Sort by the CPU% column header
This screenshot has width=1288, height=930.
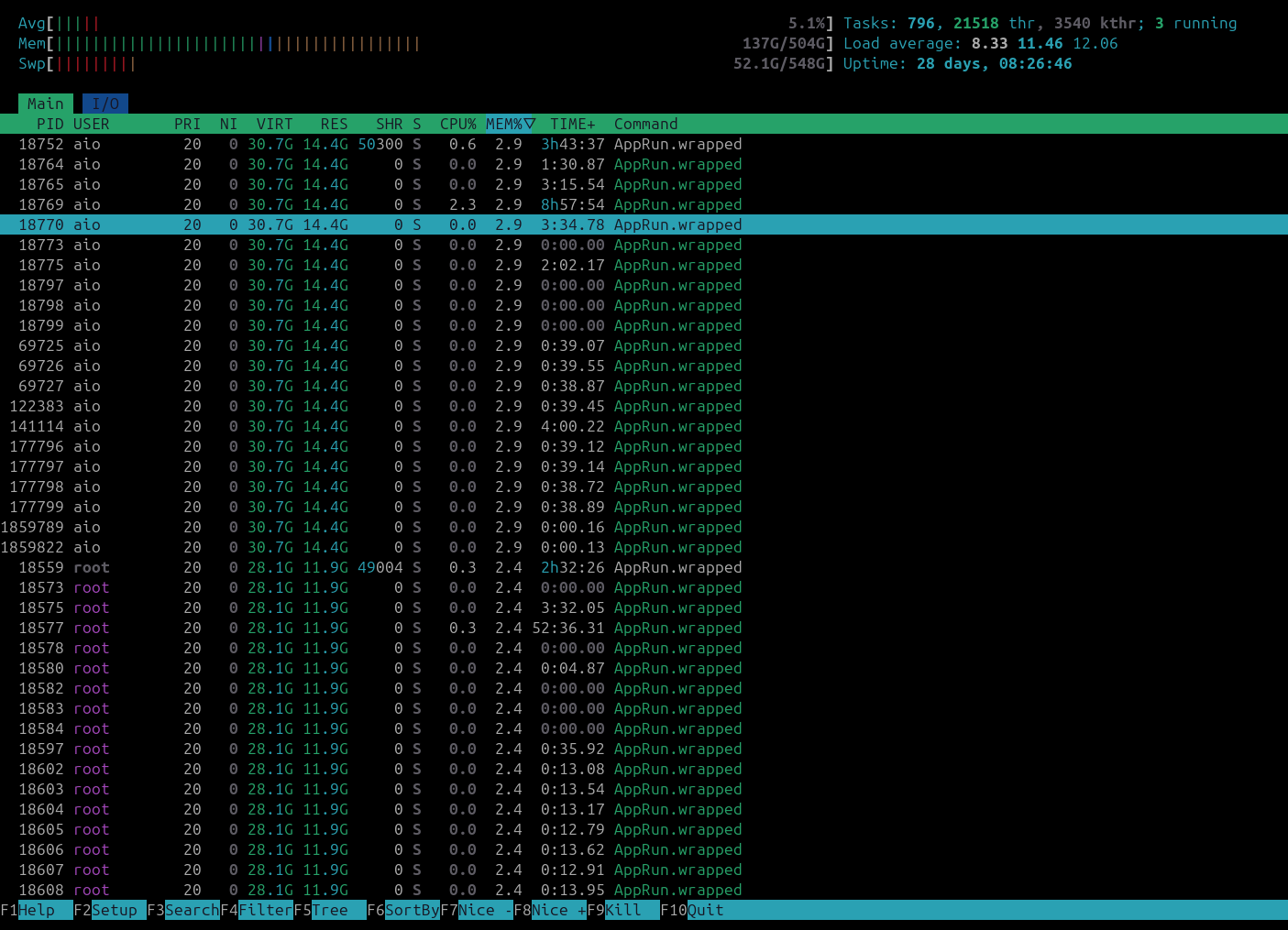[458, 124]
